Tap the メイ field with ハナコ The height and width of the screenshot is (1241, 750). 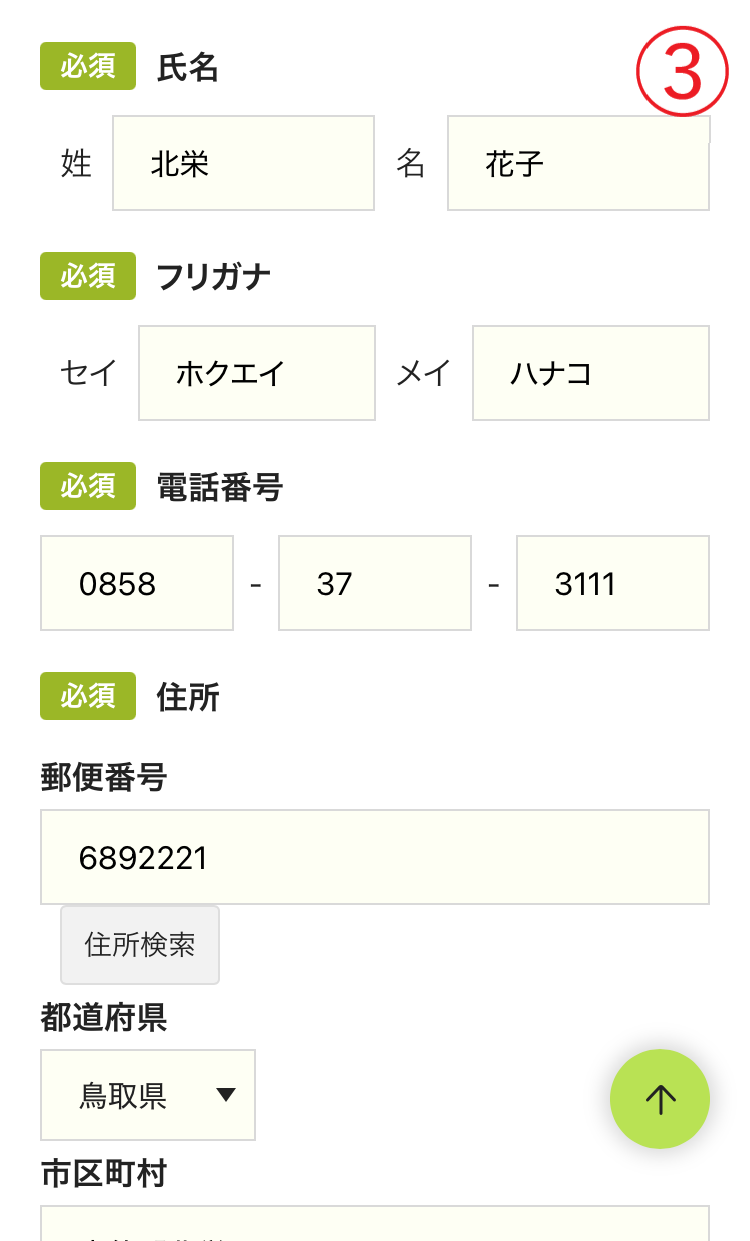pos(591,373)
